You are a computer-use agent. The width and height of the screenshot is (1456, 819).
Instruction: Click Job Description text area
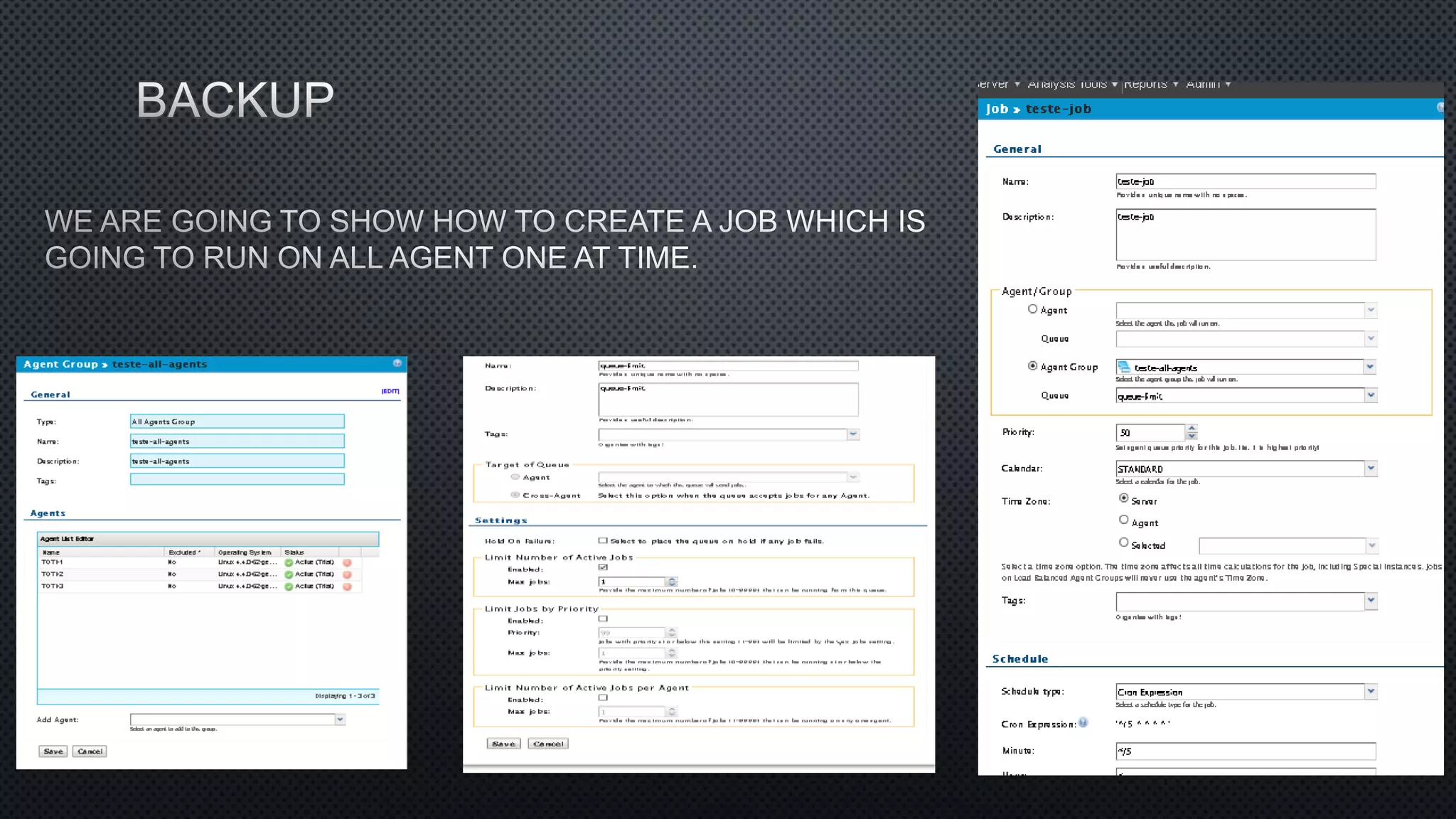pos(1246,235)
